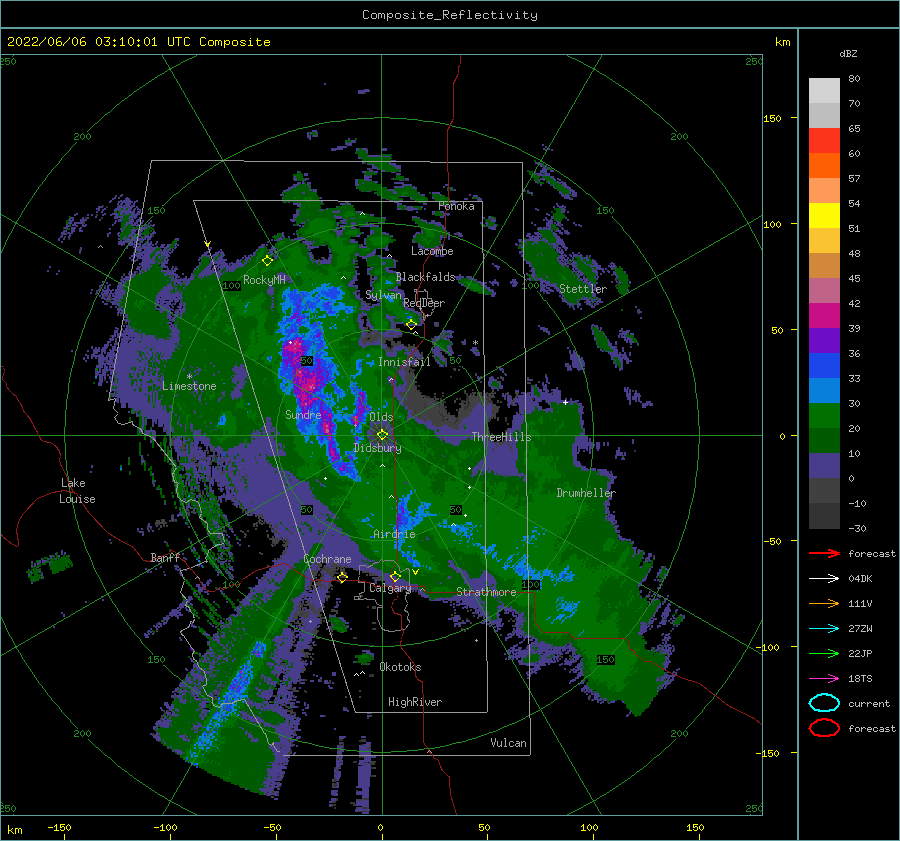
Task: Click yellow diamond marker above Calgary label
Action: [x=395, y=576]
